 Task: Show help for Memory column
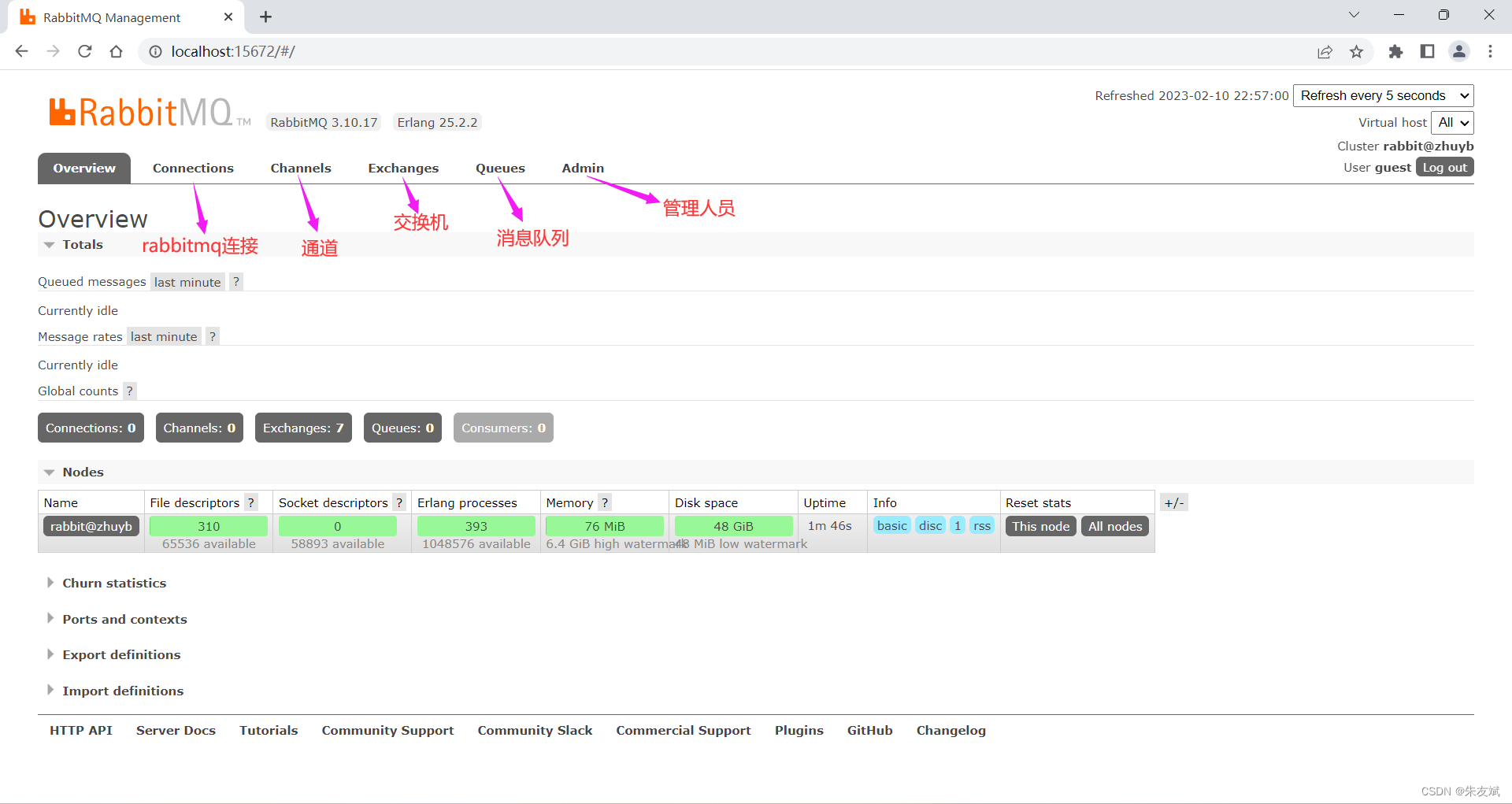(605, 502)
